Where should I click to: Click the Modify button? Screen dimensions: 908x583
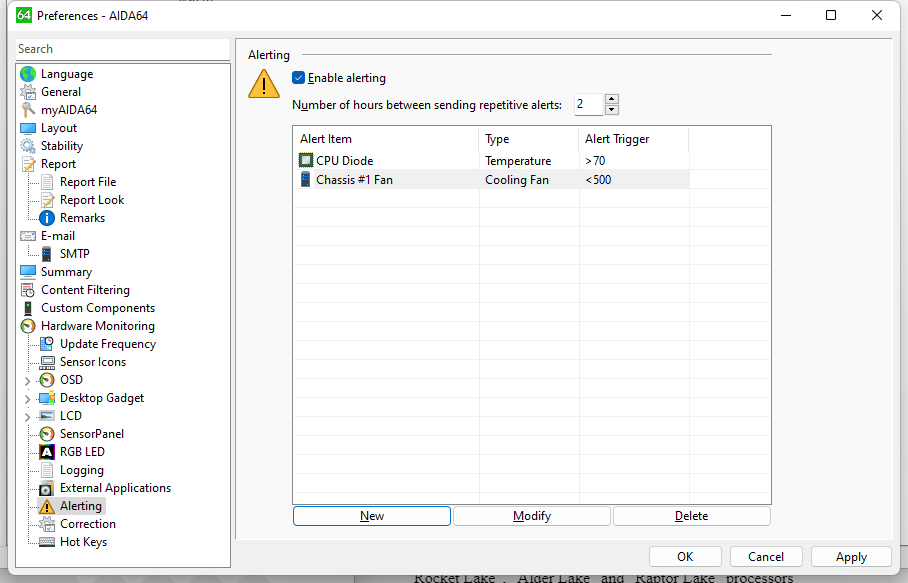tap(531, 516)
